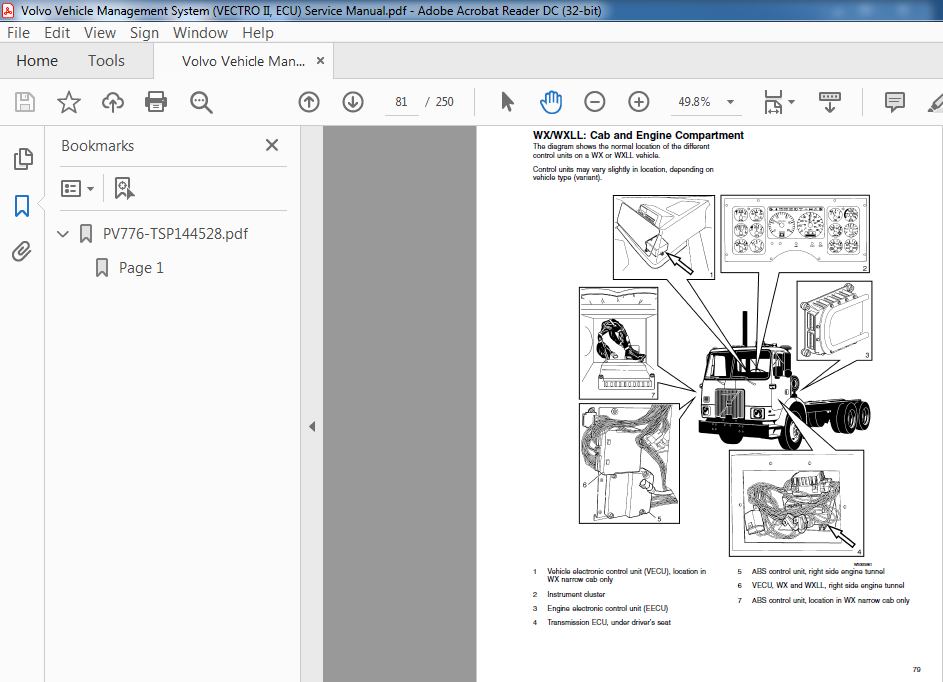
Task: Click the Fit page width tool
Action: (x=773, y=102)
